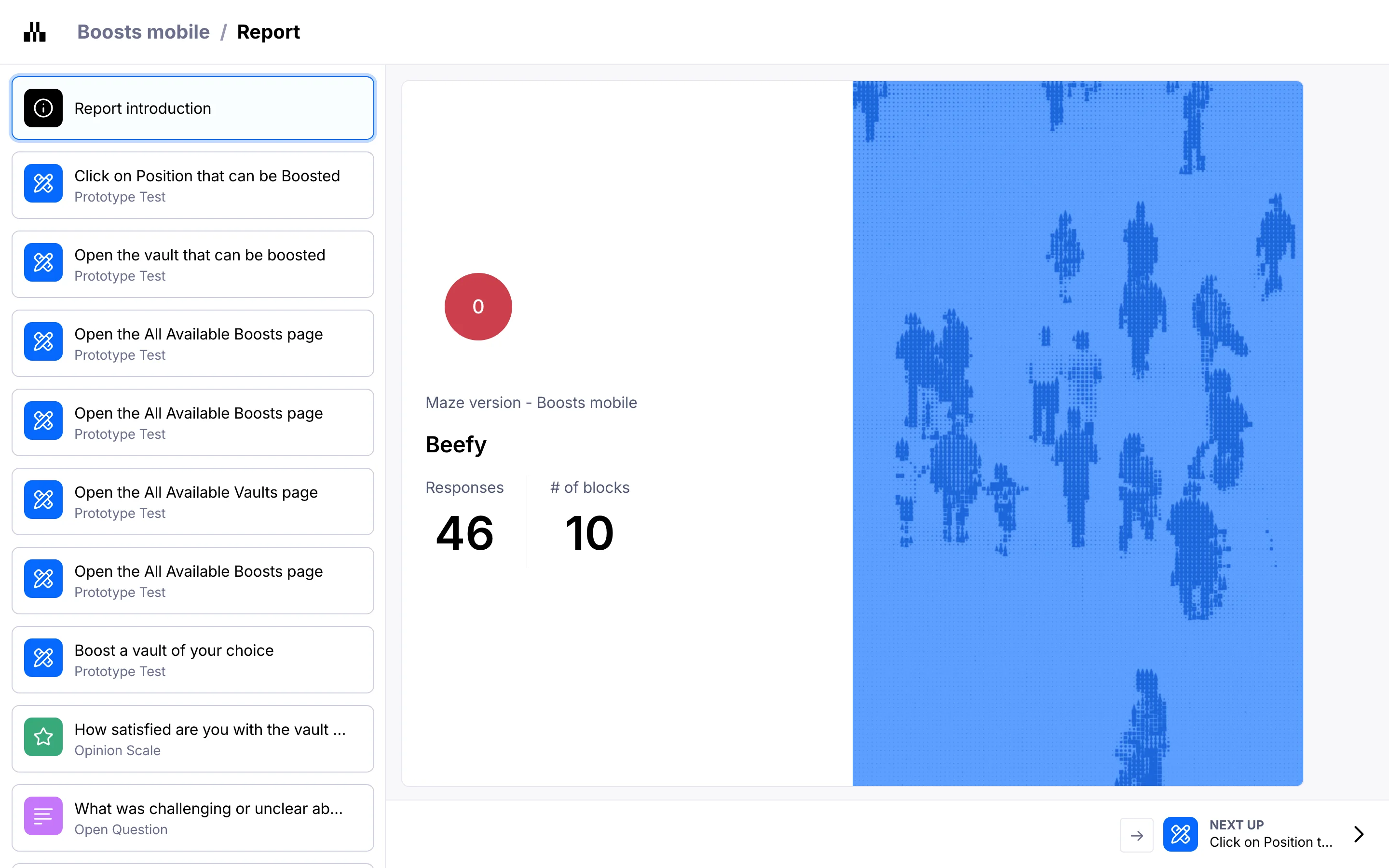Click 'Maze version - Boosts mobile' text

pyautogui.click(x=531, y=403)
